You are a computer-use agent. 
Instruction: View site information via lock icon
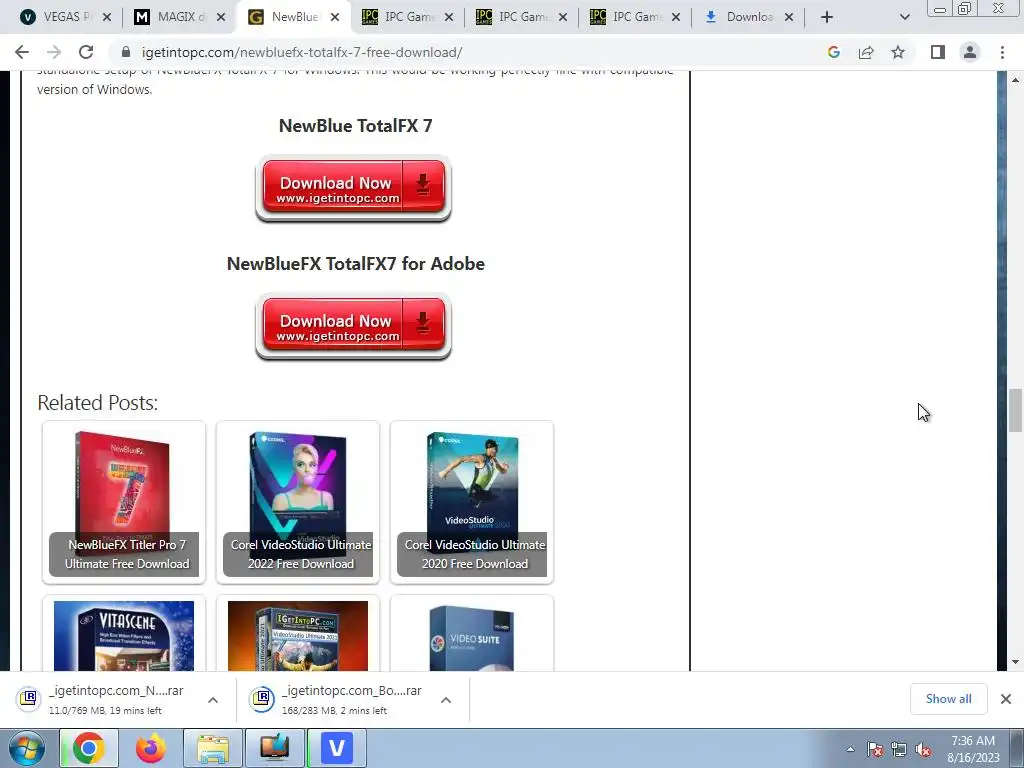(x=126, y=52)
